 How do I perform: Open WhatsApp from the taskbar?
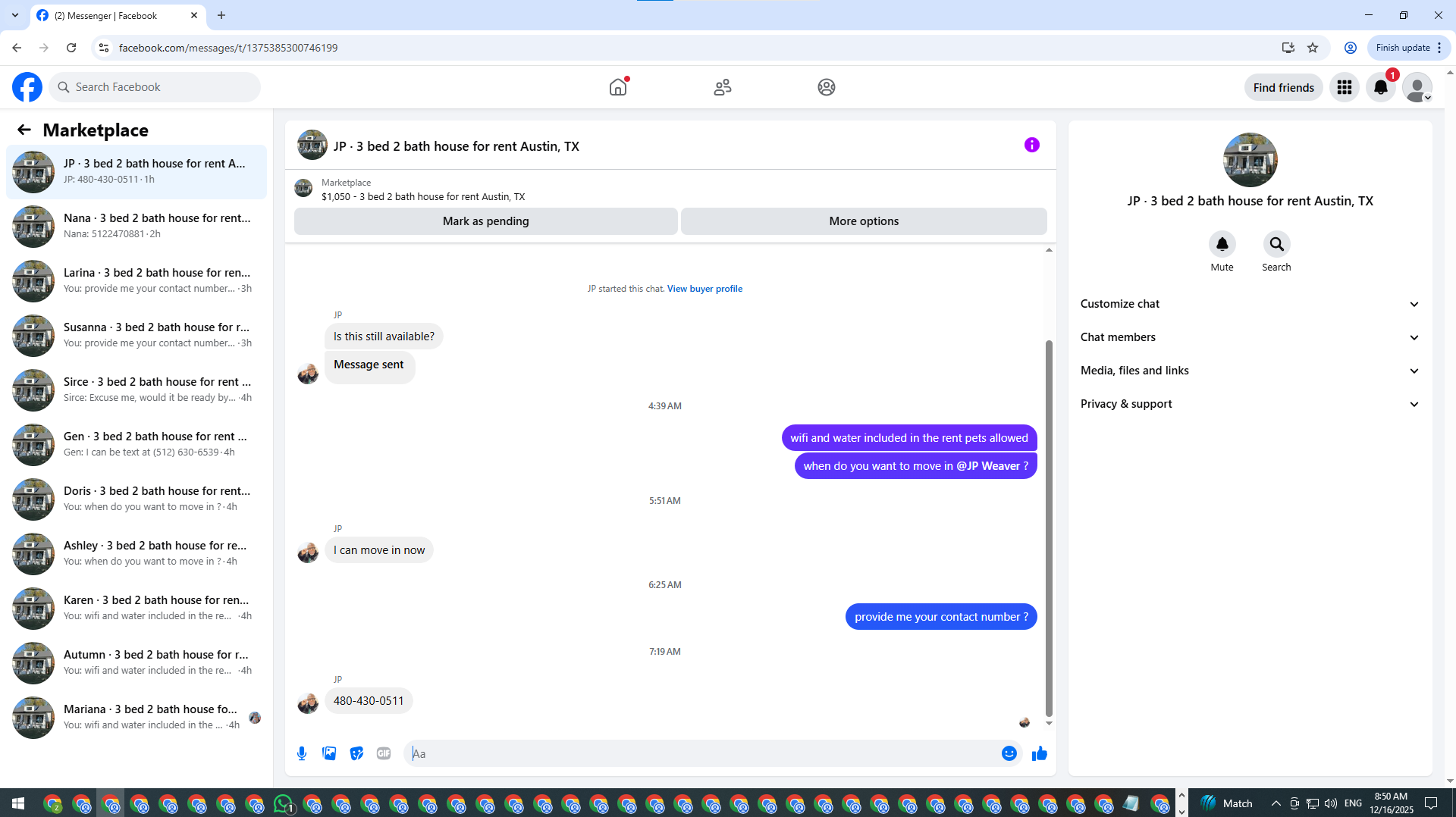coord(284,803)
